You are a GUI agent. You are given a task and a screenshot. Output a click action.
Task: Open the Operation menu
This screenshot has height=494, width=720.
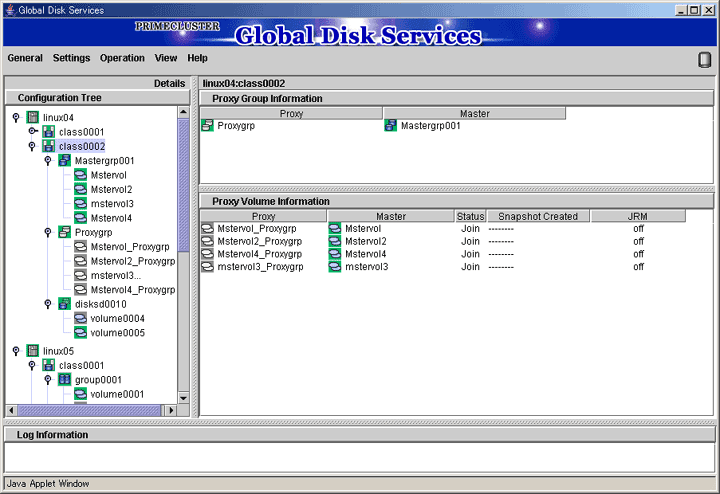(x=122, y=58)
